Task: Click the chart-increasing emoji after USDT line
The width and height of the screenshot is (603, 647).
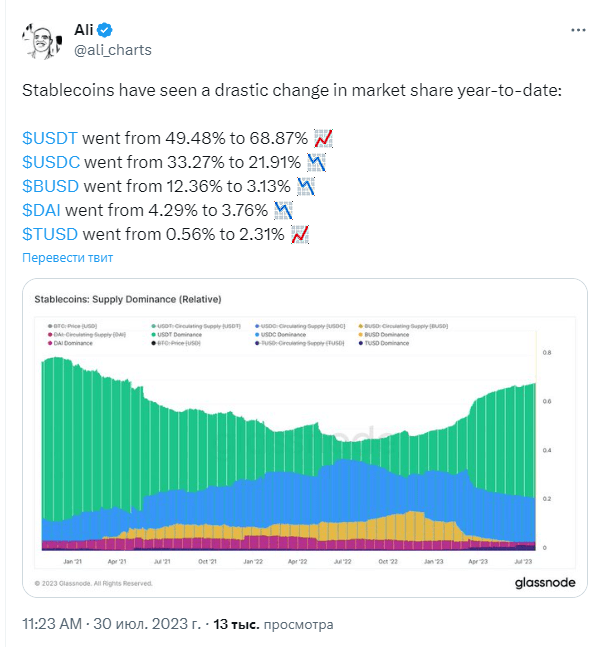Action: tap(323, 138)
